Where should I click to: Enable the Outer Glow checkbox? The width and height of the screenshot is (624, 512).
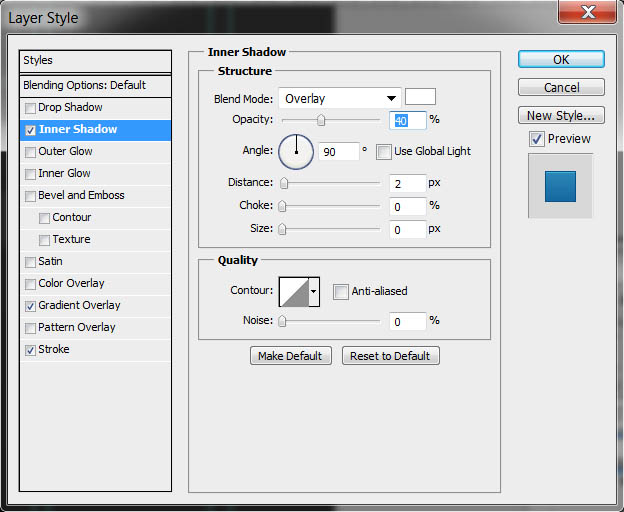30,152
